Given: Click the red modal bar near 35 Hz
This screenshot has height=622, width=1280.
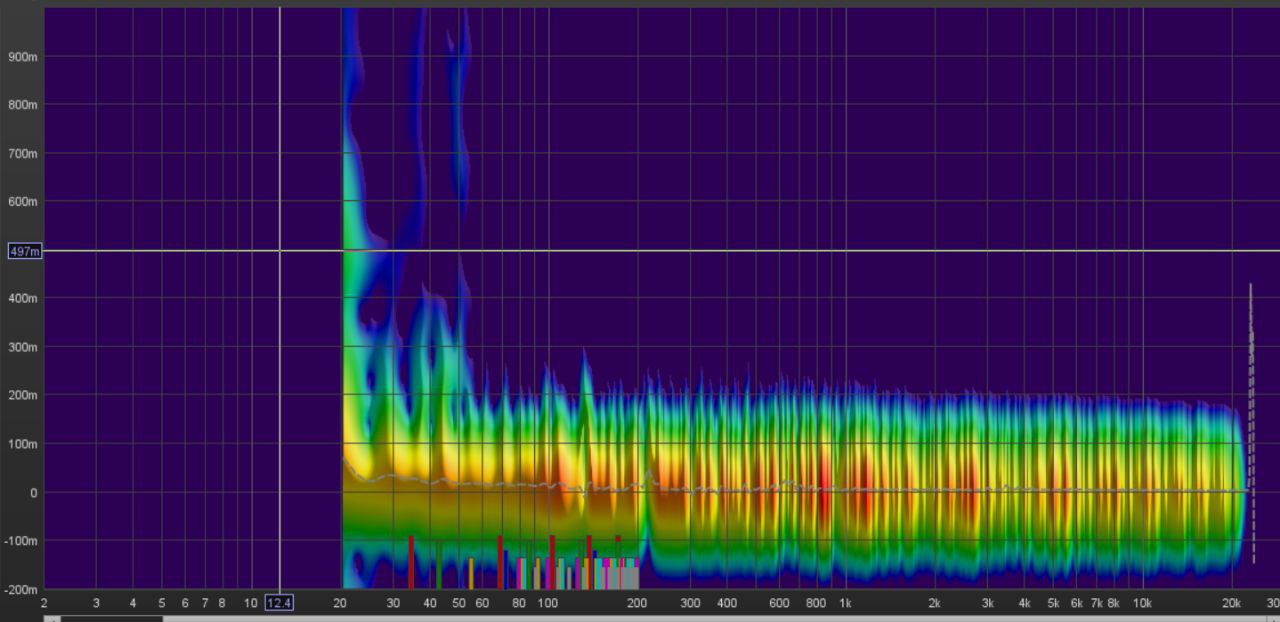Looking at the screenshot, I should click(x=410, y=562).
